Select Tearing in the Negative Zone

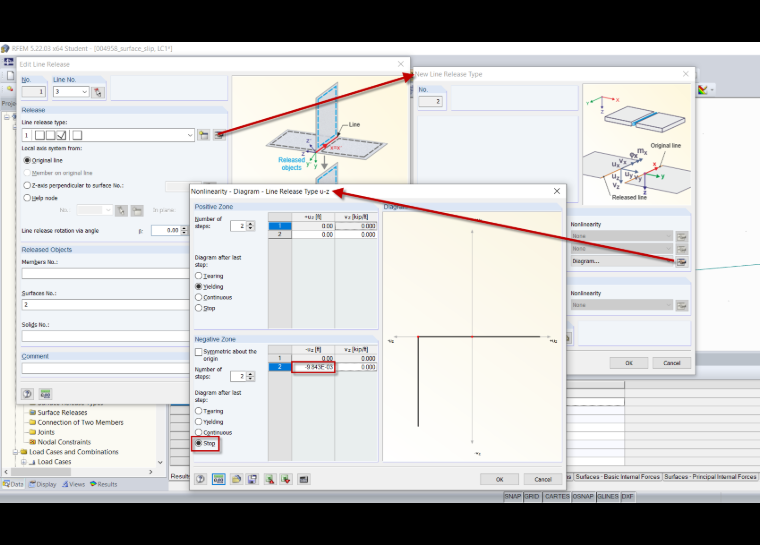point(199,411)
